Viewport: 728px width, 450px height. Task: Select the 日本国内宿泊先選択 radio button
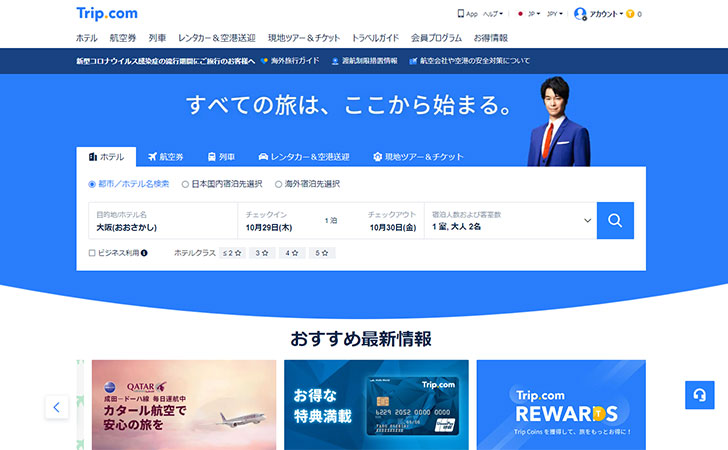[x=185, y=184]
